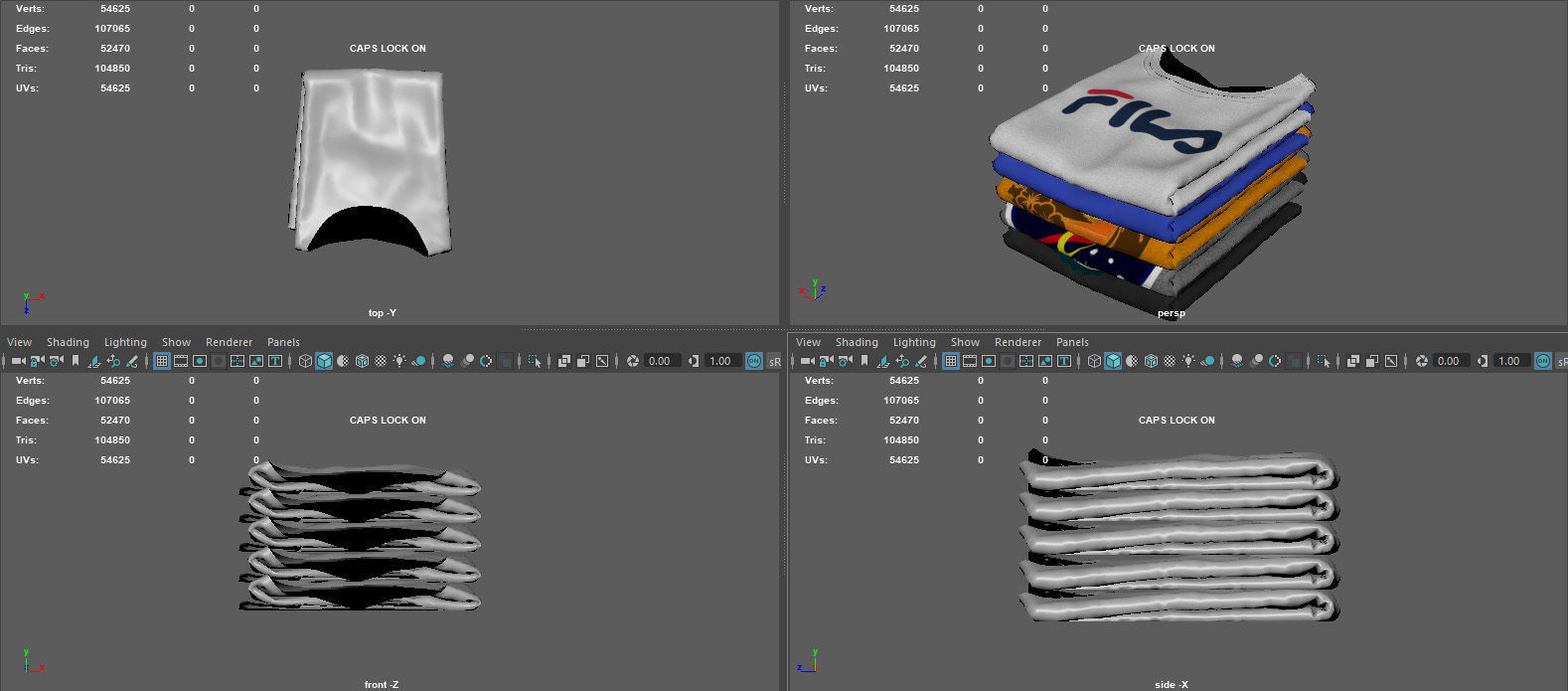Open sRGB color space dropdown in front view toolbar

tap(774, 361)
